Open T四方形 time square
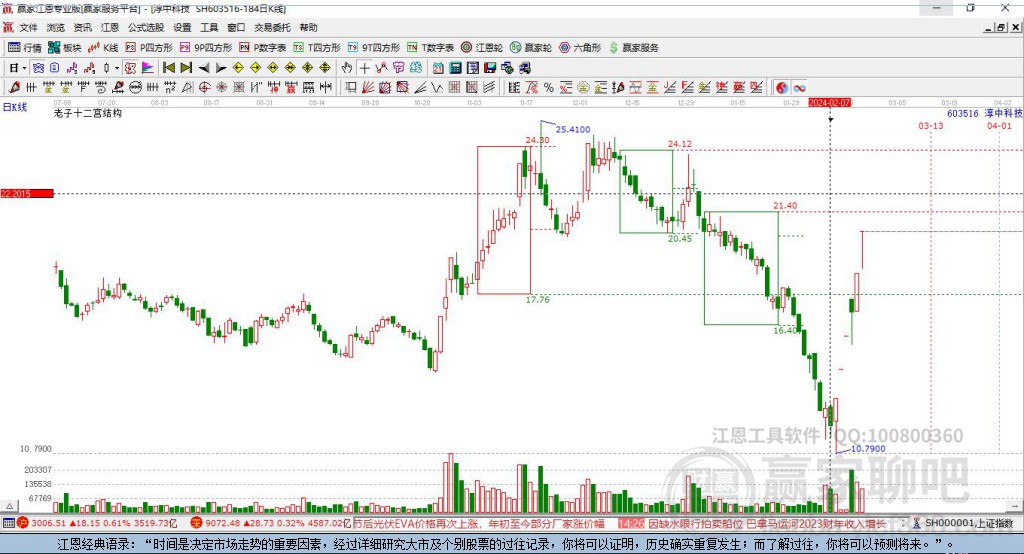This screenshot has width=1024, height=554. click(317, 48)
